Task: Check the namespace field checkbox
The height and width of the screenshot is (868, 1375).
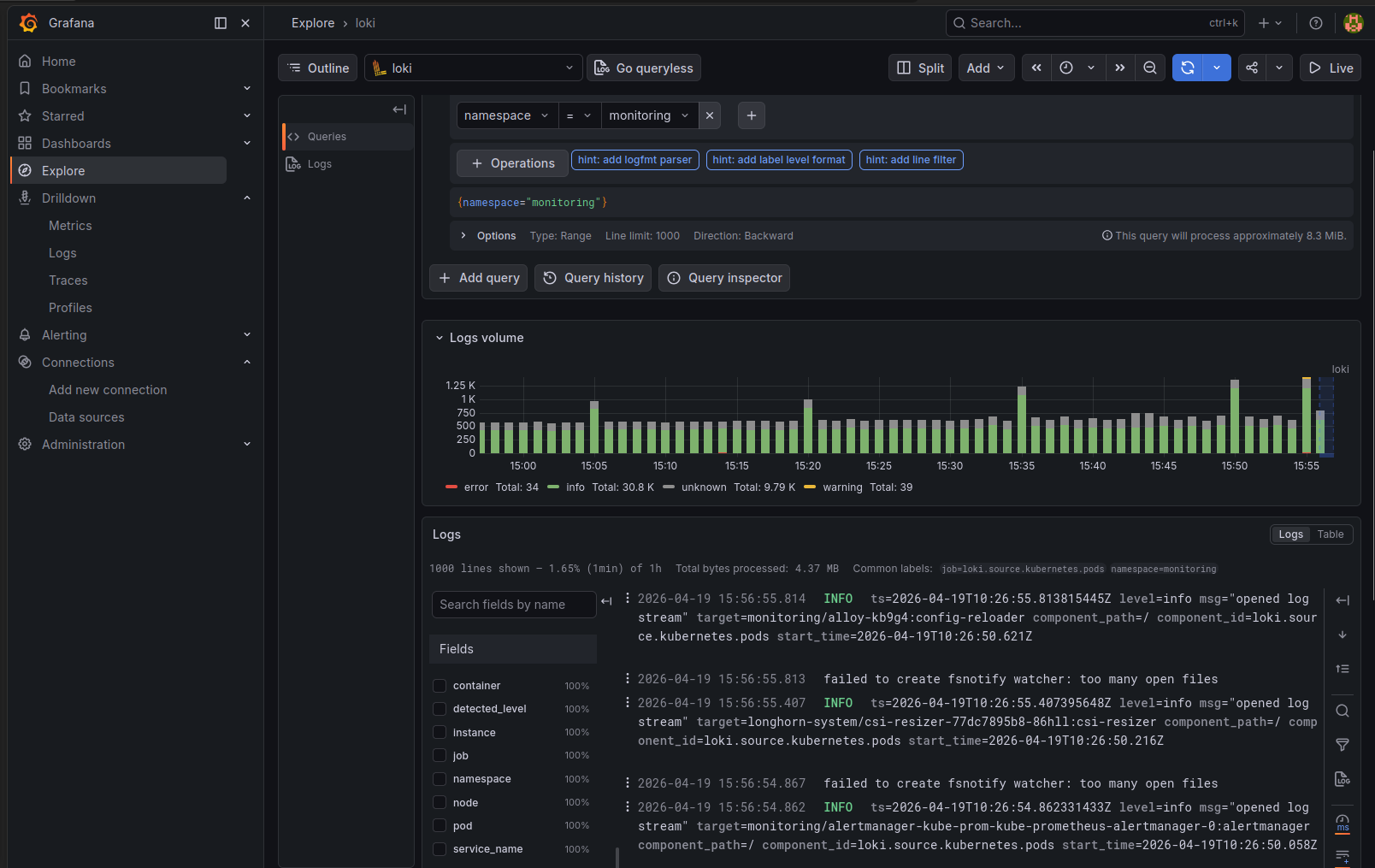Action: (440, 779)
